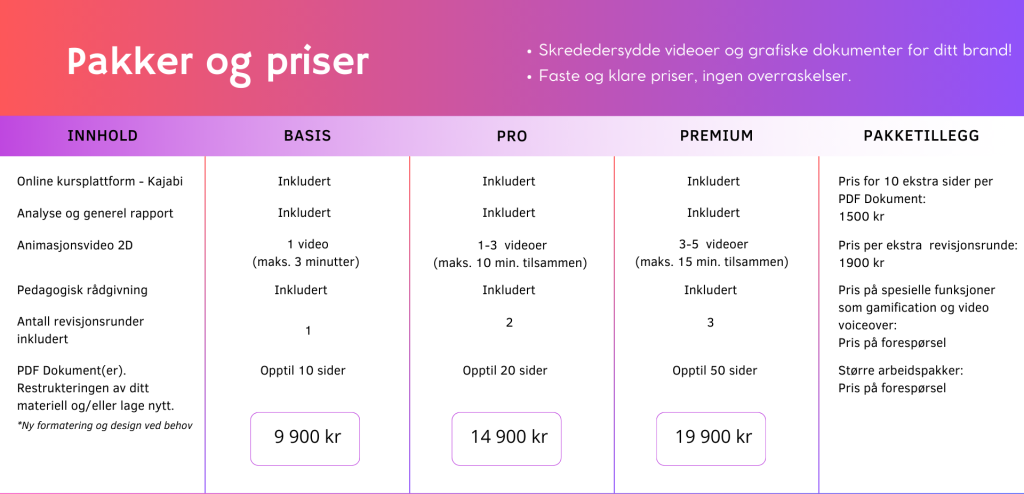This screenshot has height=494, width=1024.
Task: Select Opptil 50 sider in PREMIUM
Action: pyautogui.click(x=715, y=371)
